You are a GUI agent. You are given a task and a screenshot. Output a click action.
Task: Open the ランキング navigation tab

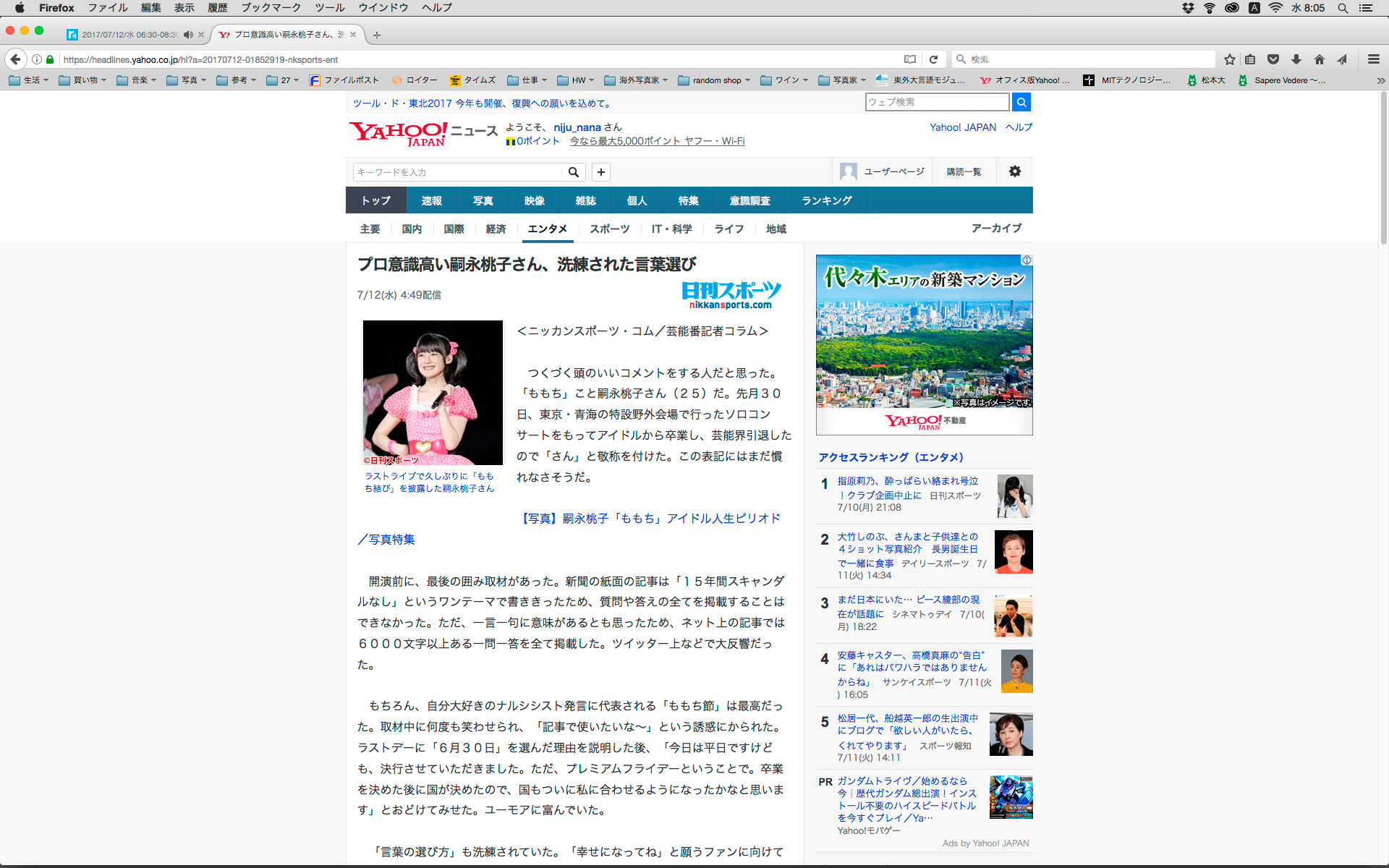click(x=826, y=200)
